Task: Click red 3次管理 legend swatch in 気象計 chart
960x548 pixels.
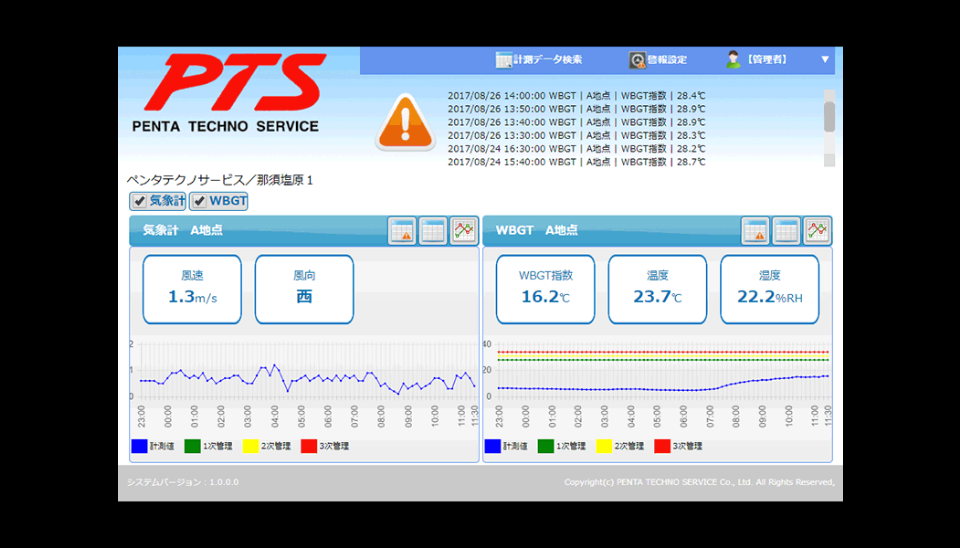Action: click(x=309, y=446)
